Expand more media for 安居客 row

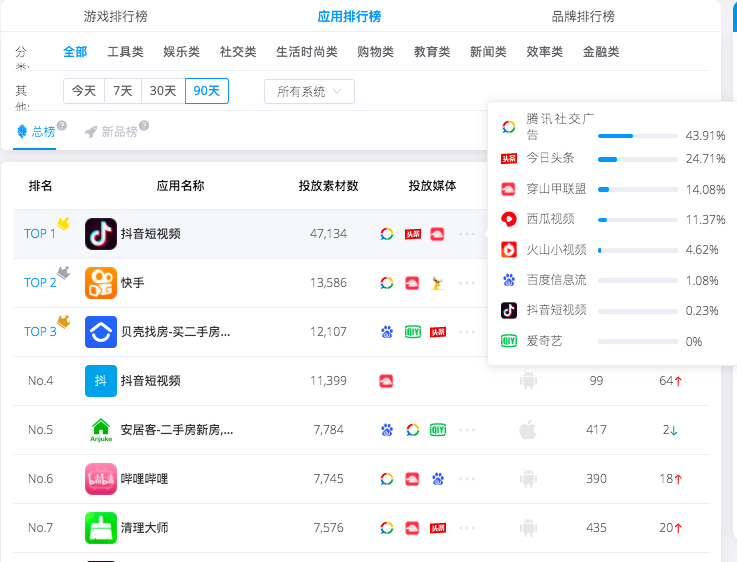[467, 430]
